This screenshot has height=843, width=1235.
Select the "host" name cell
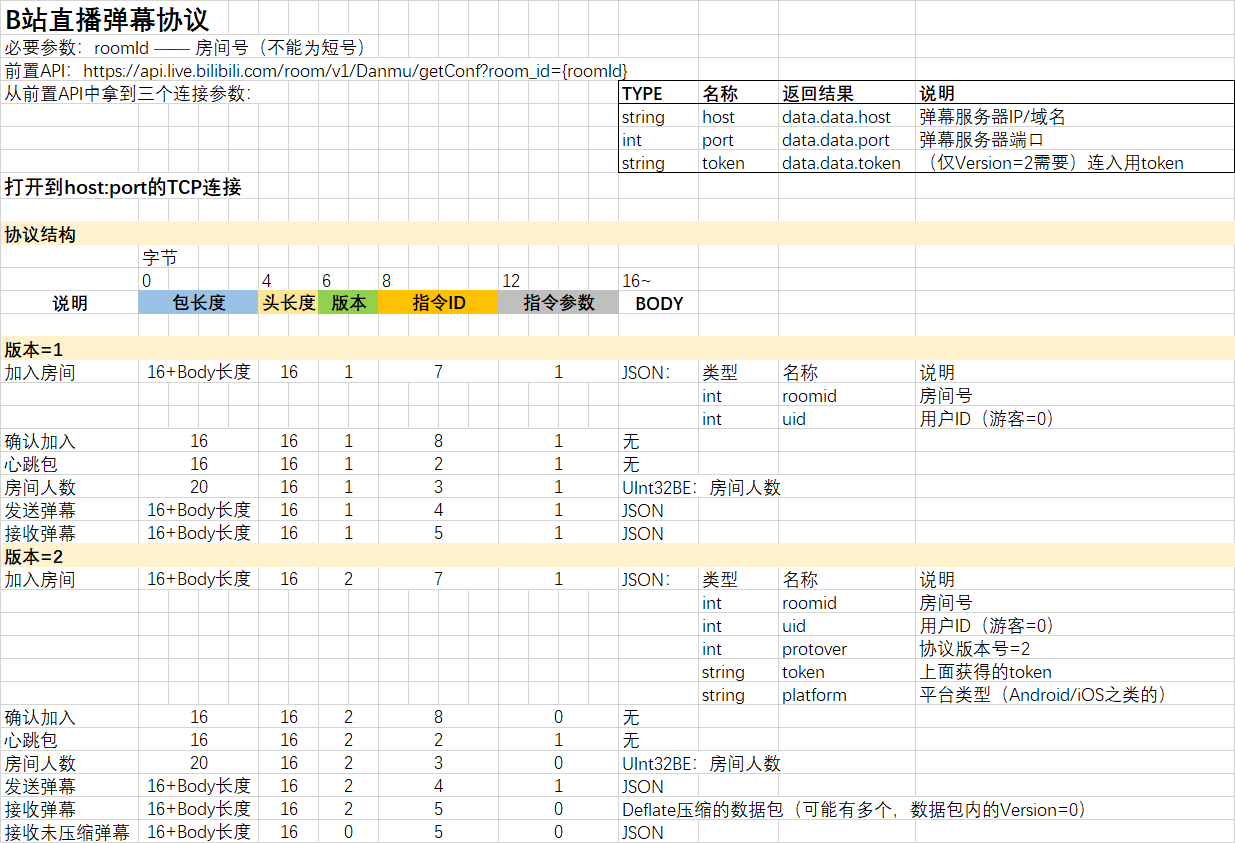click(x=718, y=117)
